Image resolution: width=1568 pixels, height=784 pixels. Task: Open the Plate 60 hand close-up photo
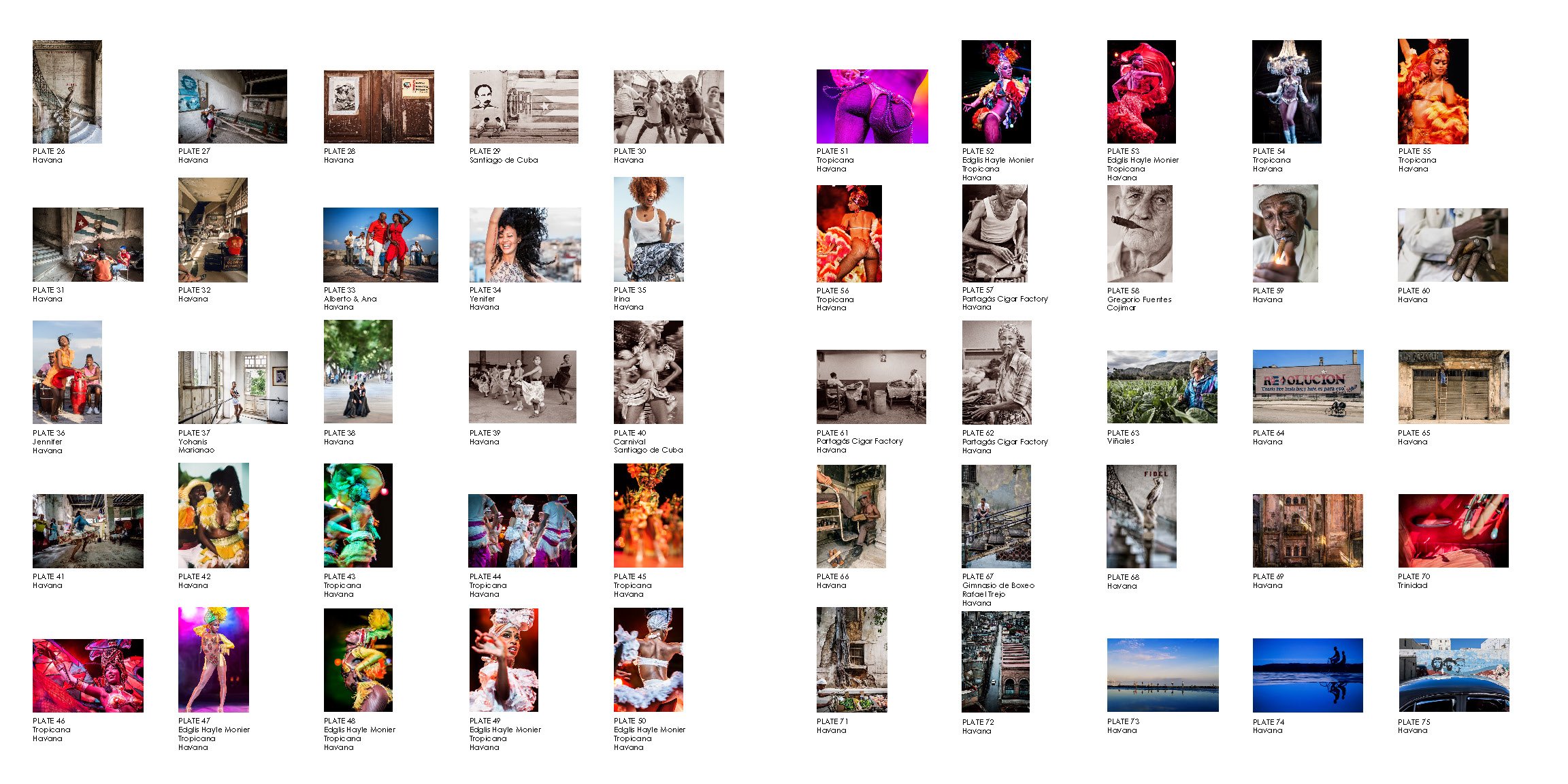tap(1453, 245)
